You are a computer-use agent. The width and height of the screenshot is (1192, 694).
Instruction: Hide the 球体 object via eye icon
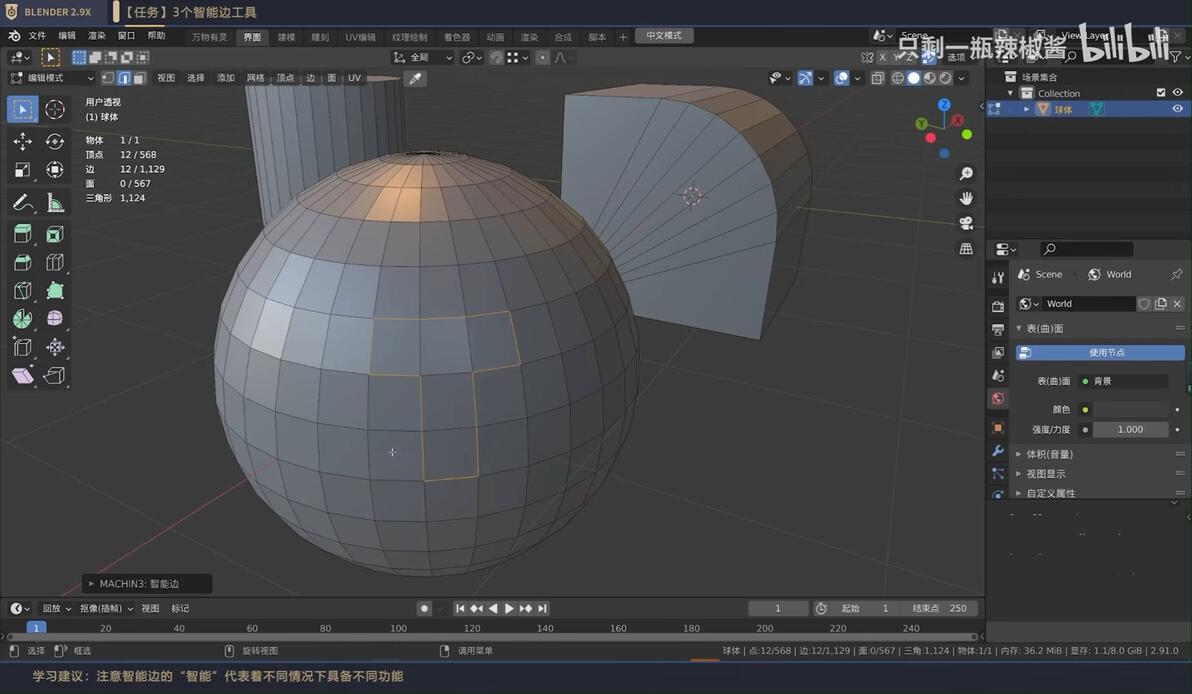[1178, 109]
